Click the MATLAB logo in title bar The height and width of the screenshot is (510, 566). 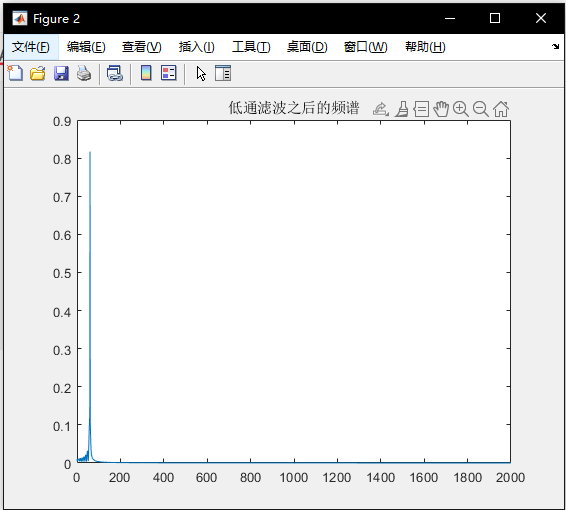(19, 18)
